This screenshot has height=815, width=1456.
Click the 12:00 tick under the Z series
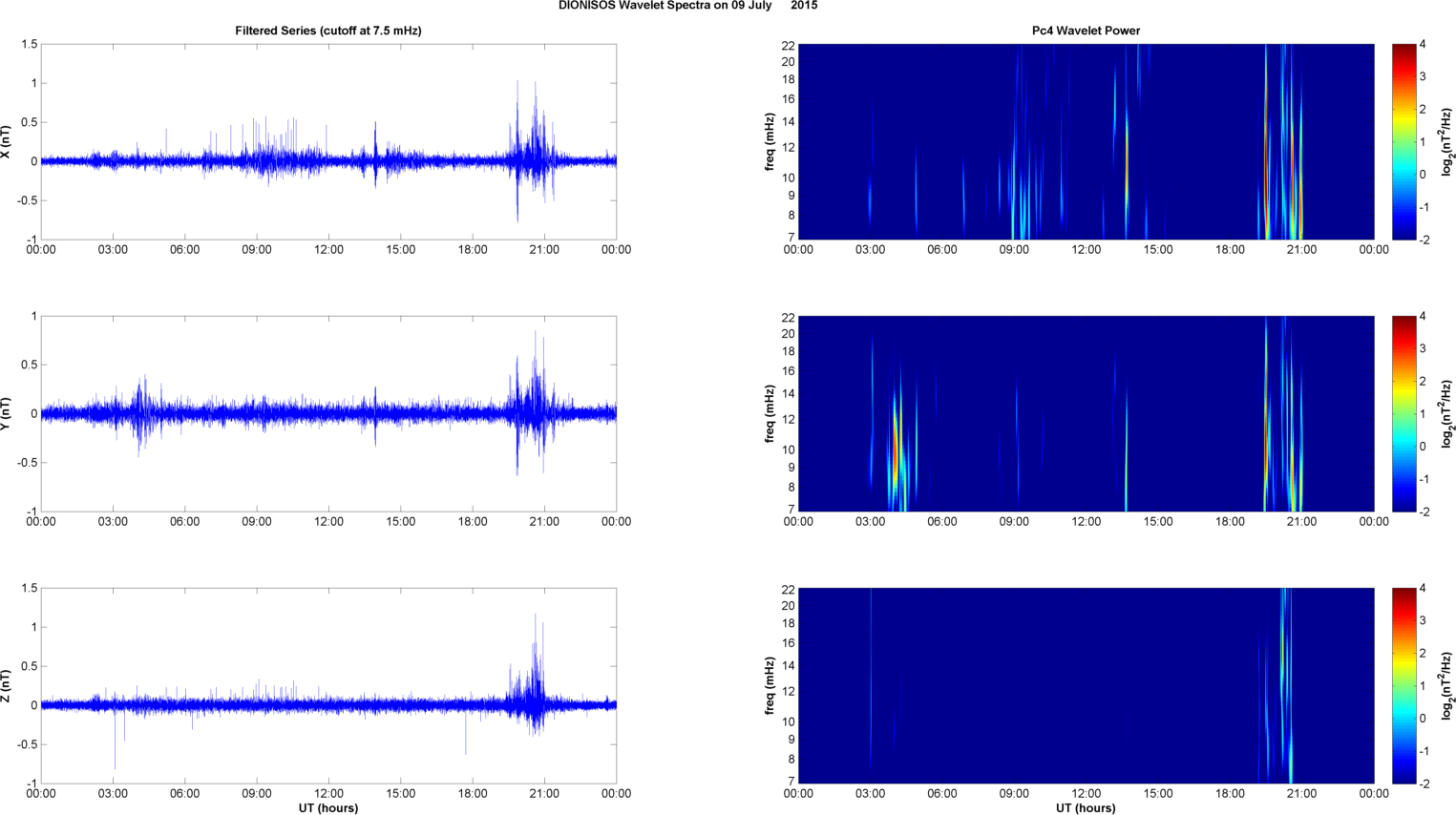[x=328, y=794]
